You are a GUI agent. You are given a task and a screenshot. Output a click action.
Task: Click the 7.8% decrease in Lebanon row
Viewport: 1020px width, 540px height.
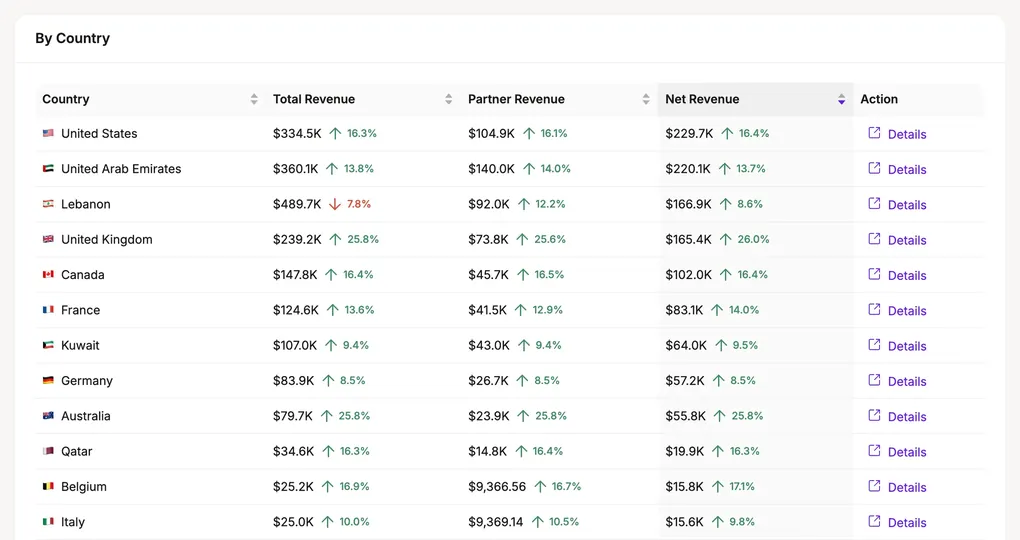pyautogui.click(x=358, y=204)
